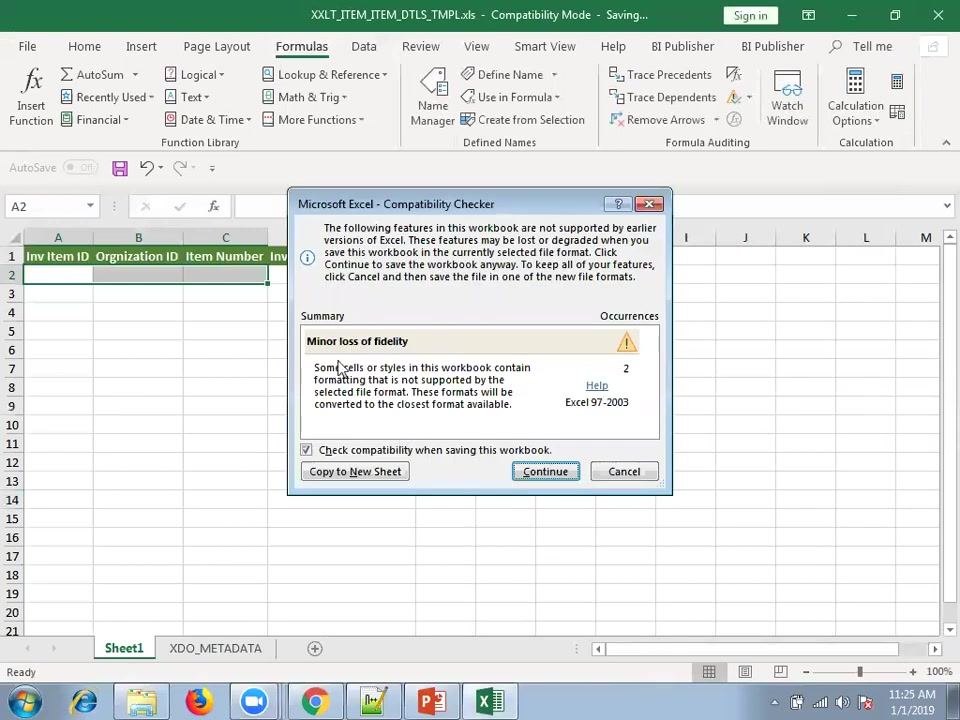
Task: Add a new sheet with plus icon
Action: (x=315, y=648)
